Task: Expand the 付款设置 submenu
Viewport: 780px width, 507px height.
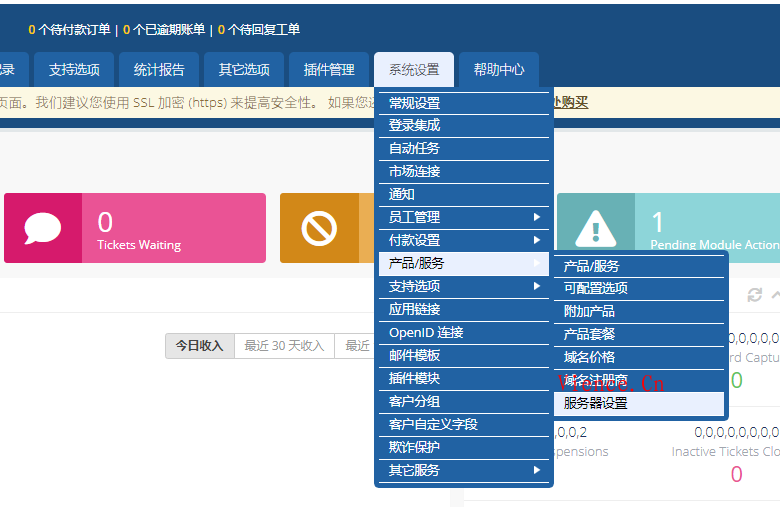Action: pos(463,240)
